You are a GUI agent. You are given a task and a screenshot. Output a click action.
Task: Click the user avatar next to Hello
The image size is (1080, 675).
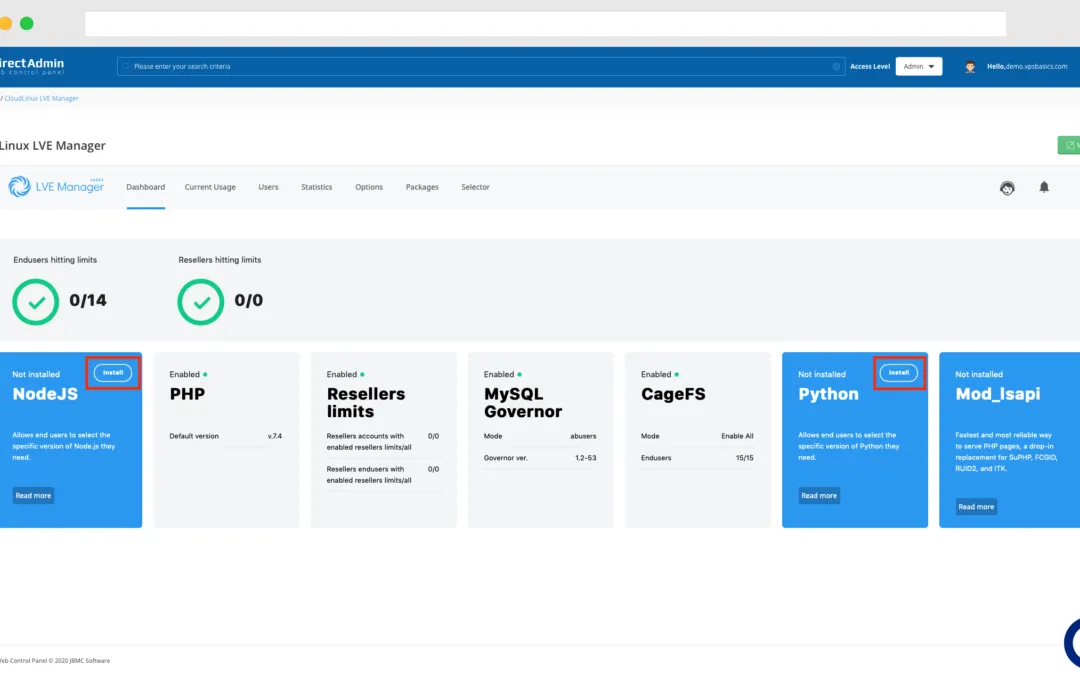[x=970, y=67]
